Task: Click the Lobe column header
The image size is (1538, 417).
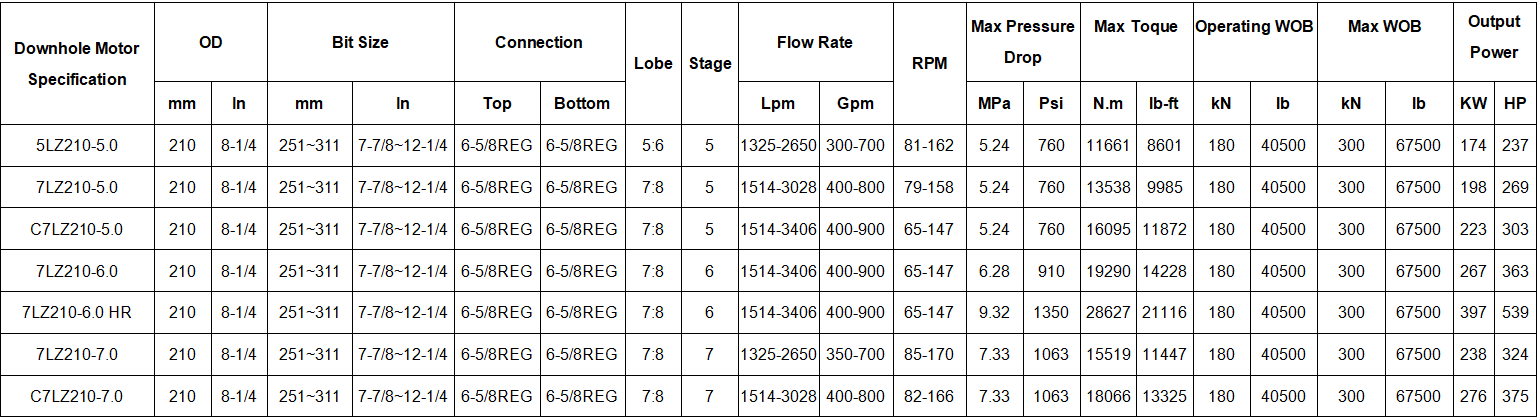Action: tap(653, 63)
